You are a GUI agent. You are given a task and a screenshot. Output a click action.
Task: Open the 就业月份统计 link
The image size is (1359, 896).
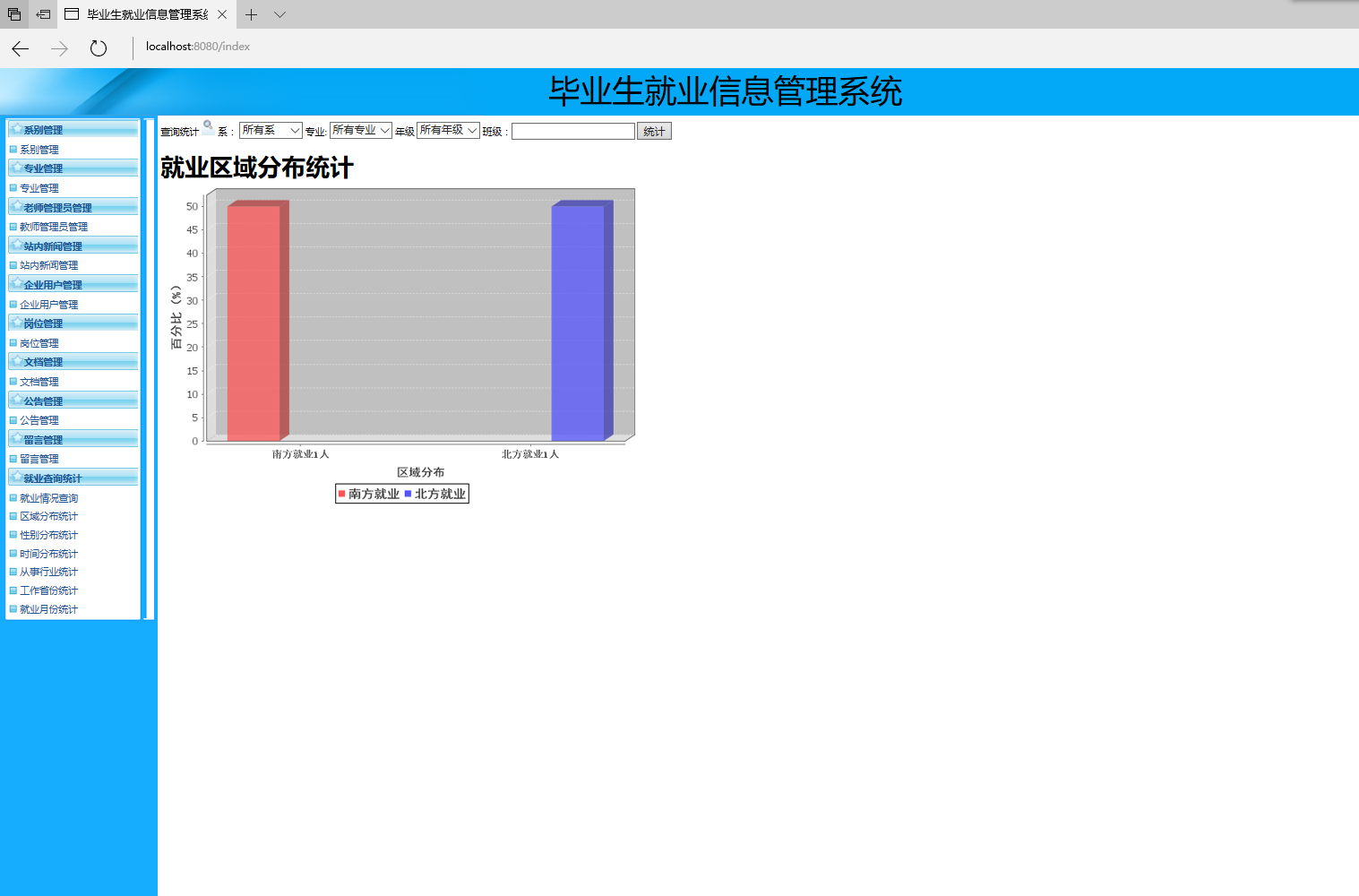click(x=49, y=609)
